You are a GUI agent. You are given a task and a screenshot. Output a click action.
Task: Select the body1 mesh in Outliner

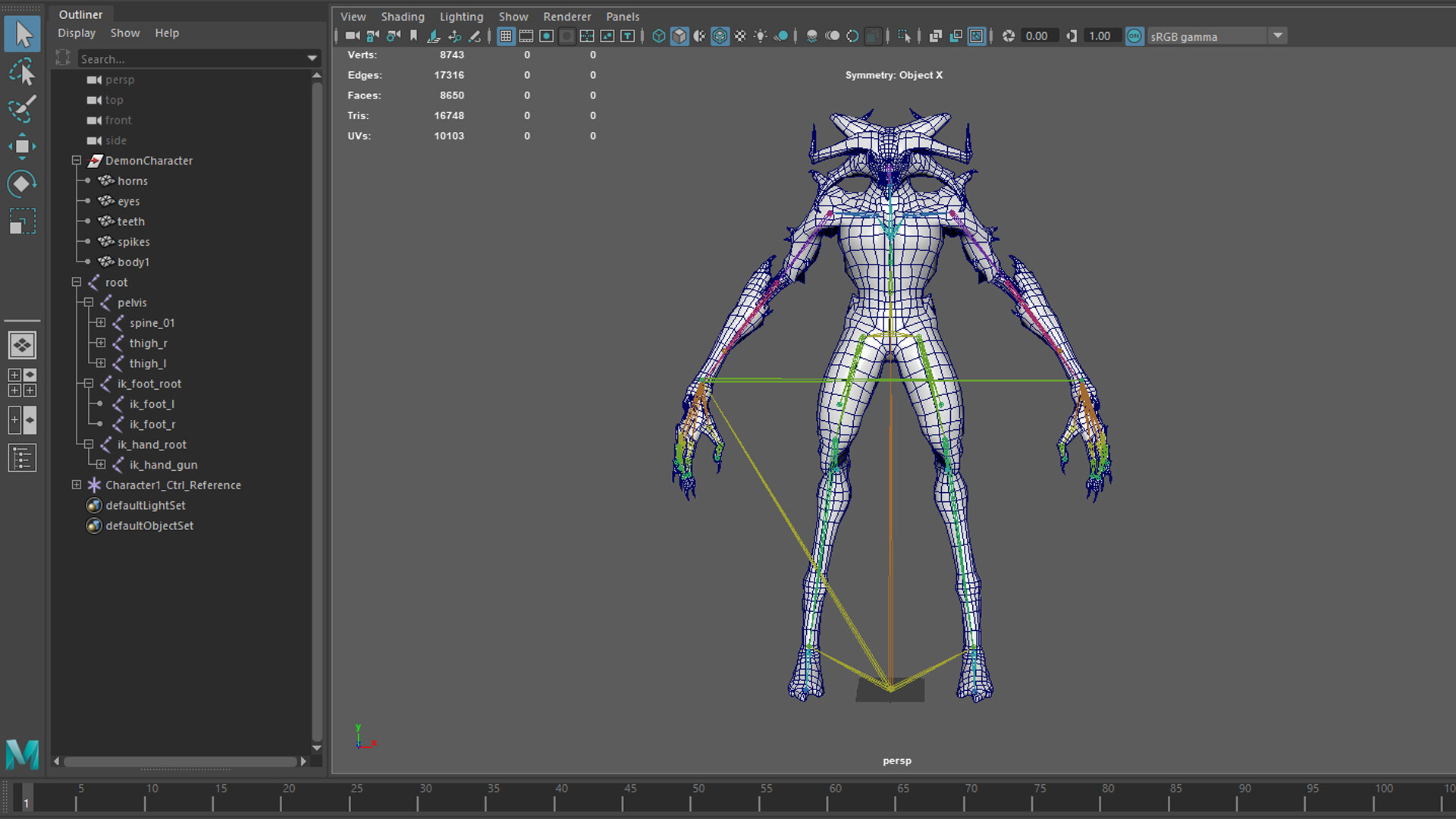pyautogui.click(x=134, y=262)
